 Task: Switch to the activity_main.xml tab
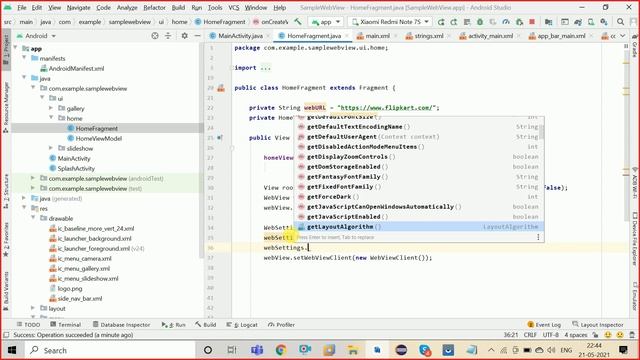pyautogui.click(x=490, y=36)
